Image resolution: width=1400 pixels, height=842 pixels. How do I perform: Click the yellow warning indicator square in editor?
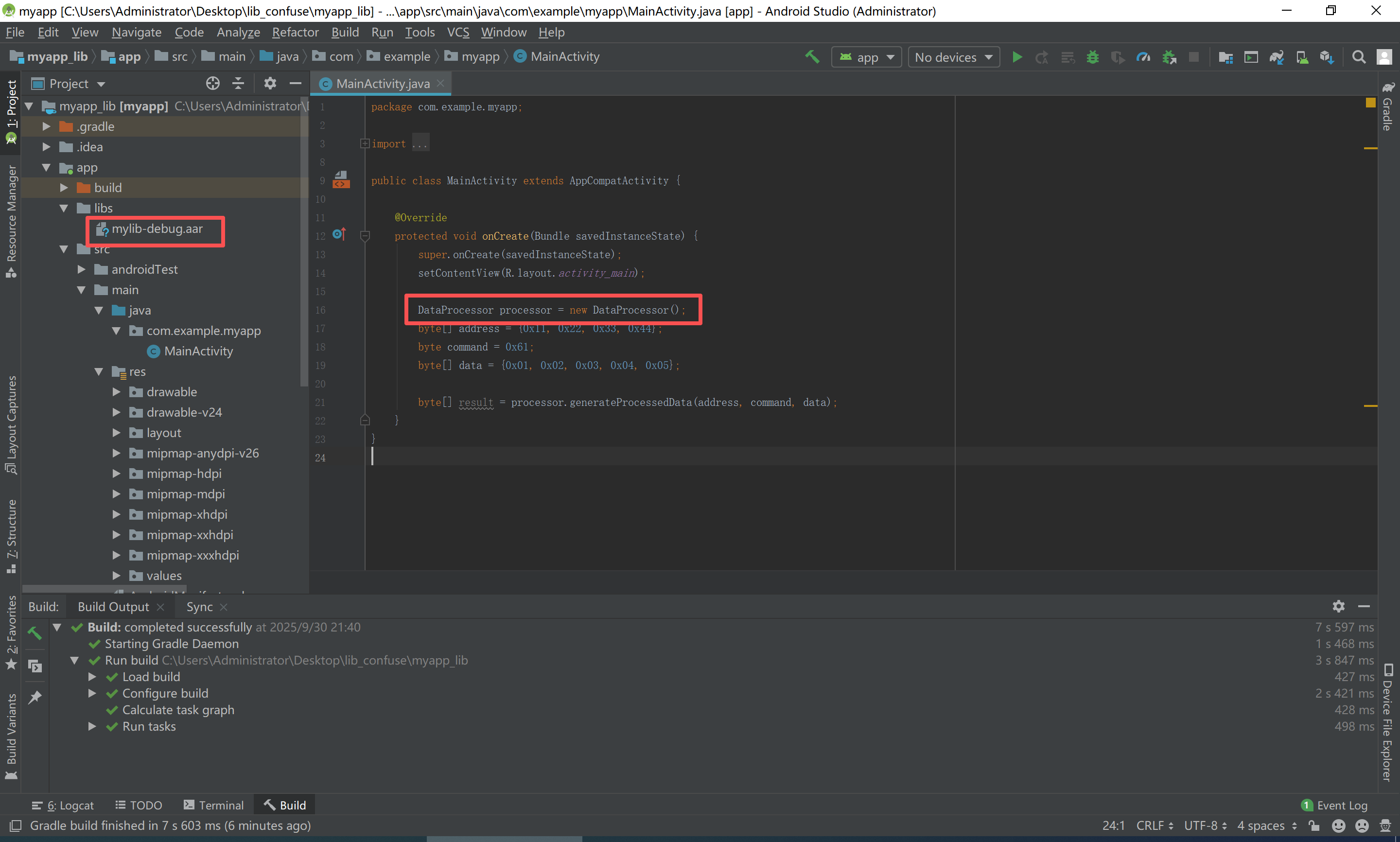coord(1370,103)
